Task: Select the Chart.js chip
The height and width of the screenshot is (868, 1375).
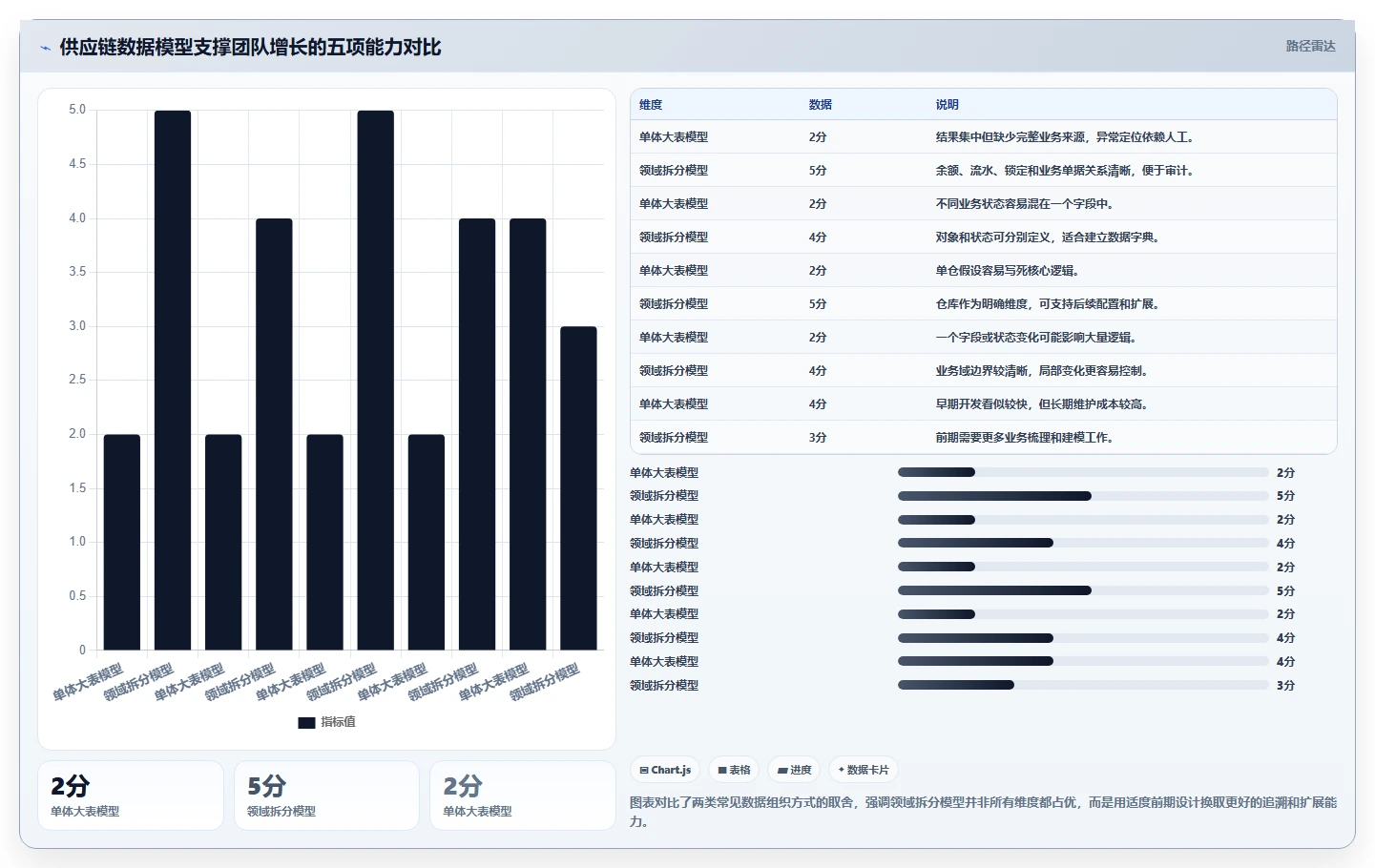Action: pyautogui.click(x=665, y=770)
